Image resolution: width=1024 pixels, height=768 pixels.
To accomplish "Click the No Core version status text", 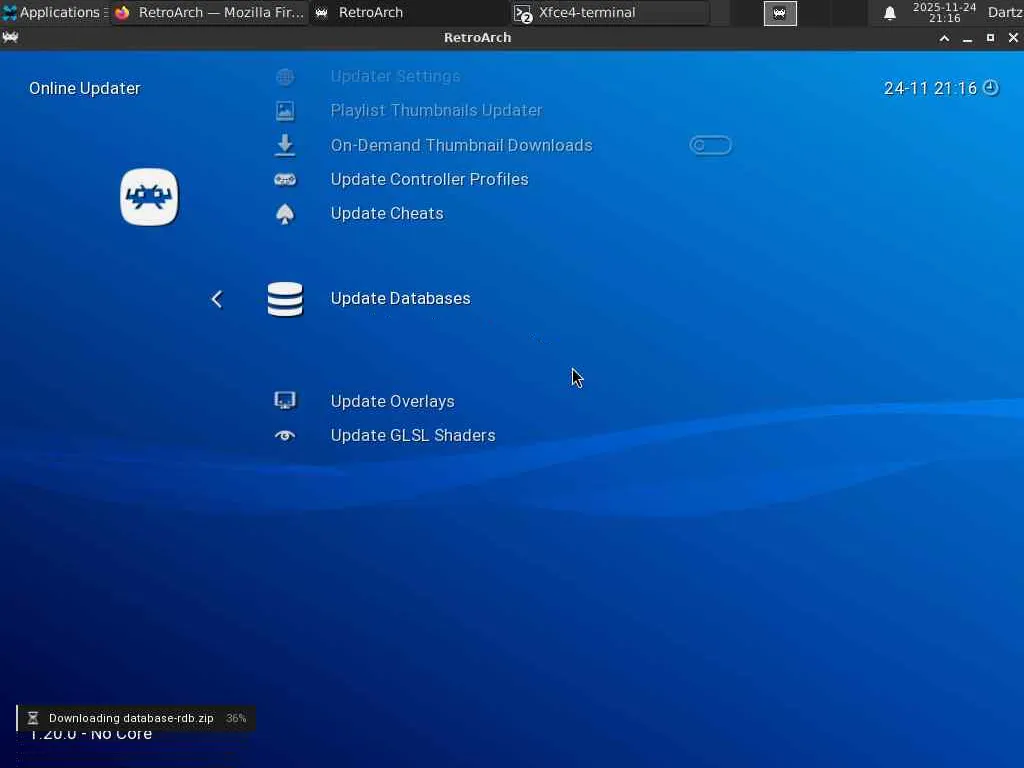I will (91, 733).
